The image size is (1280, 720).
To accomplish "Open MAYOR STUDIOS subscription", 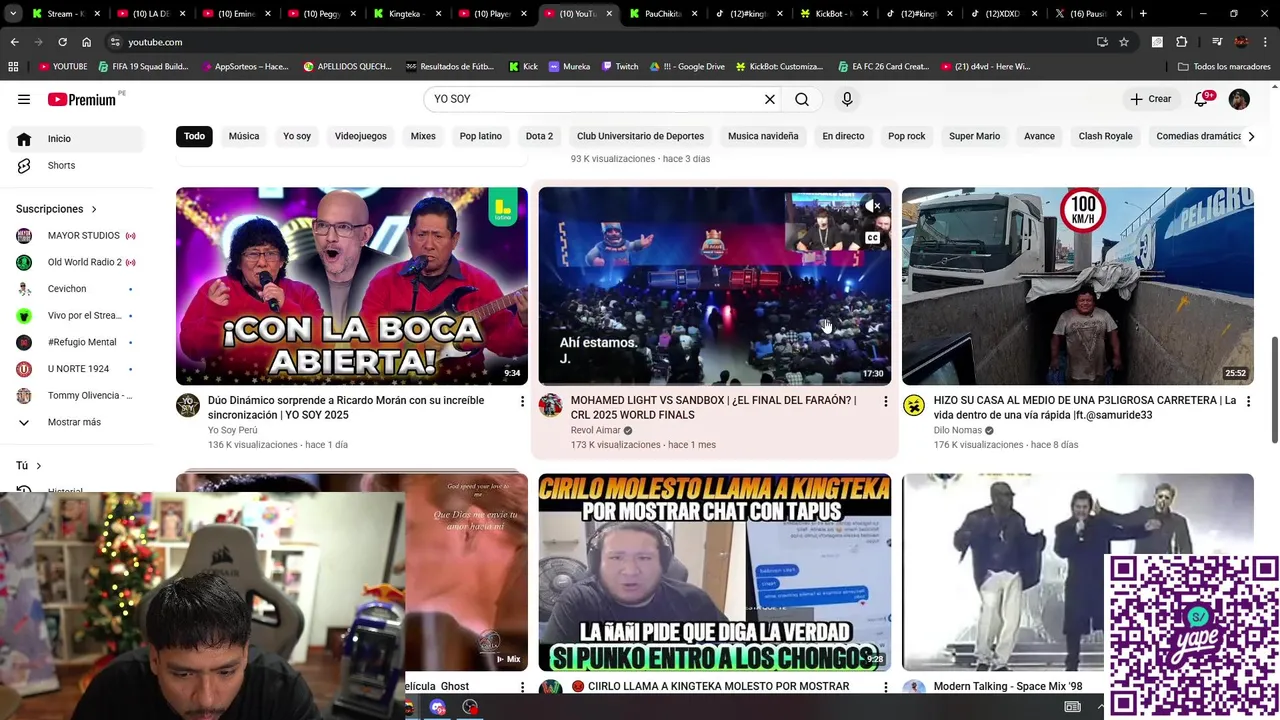I will pyautogui.click(x=77, y=235).
